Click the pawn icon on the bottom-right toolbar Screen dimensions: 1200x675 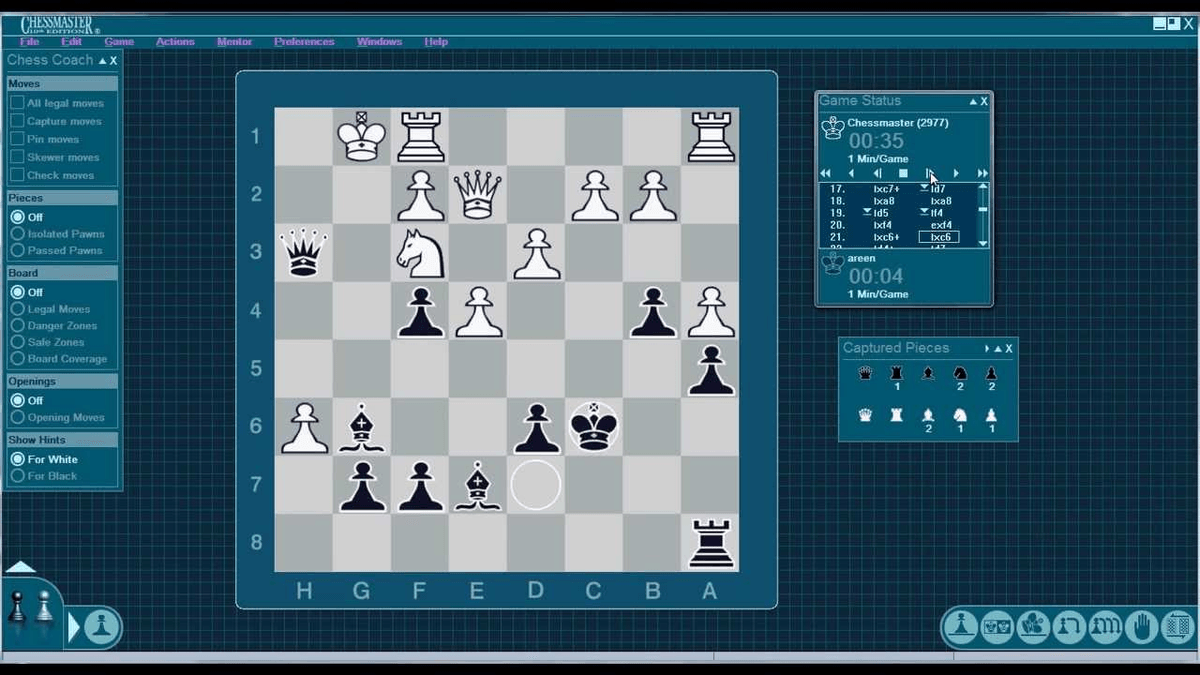point(960,627)
